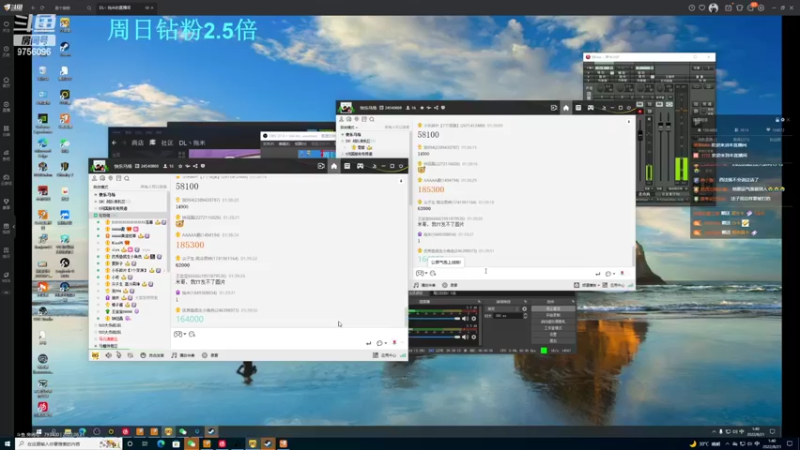Open the list panel icon in back YY header

(578, 108)
